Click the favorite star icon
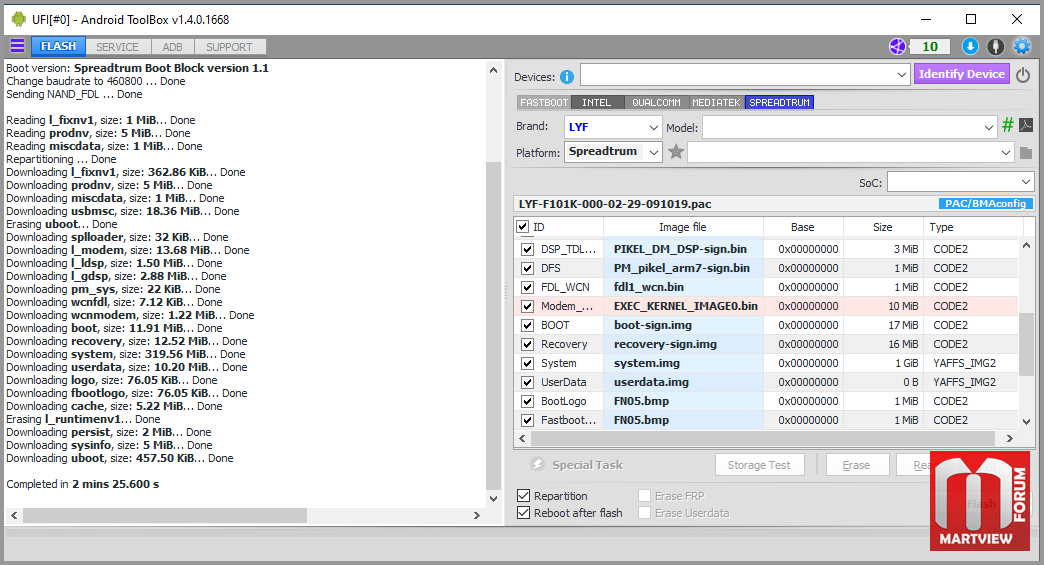Viewport: 1044px width, 565px height. click(676, 152)
